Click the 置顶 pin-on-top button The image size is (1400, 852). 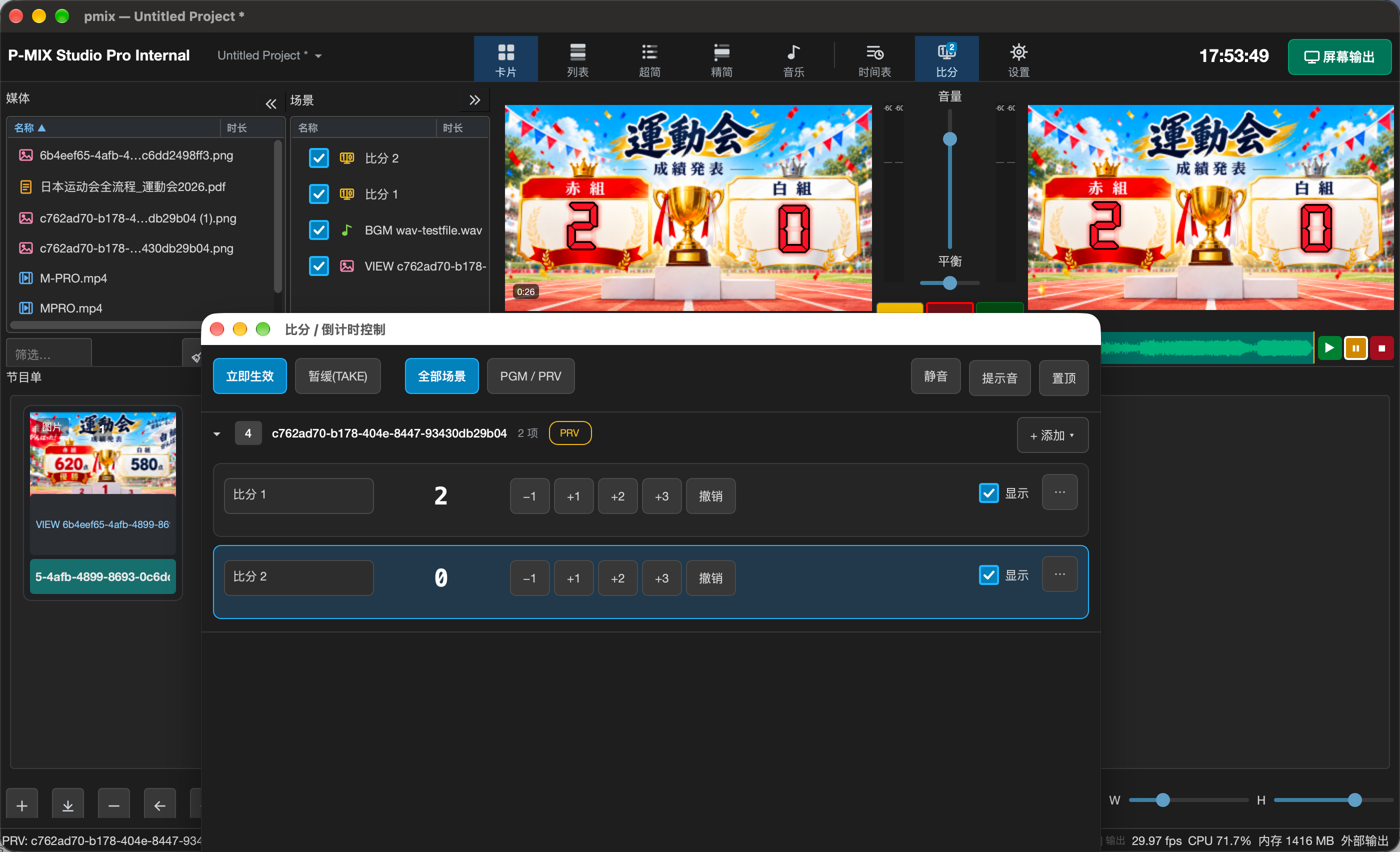tap(1063, 377)
